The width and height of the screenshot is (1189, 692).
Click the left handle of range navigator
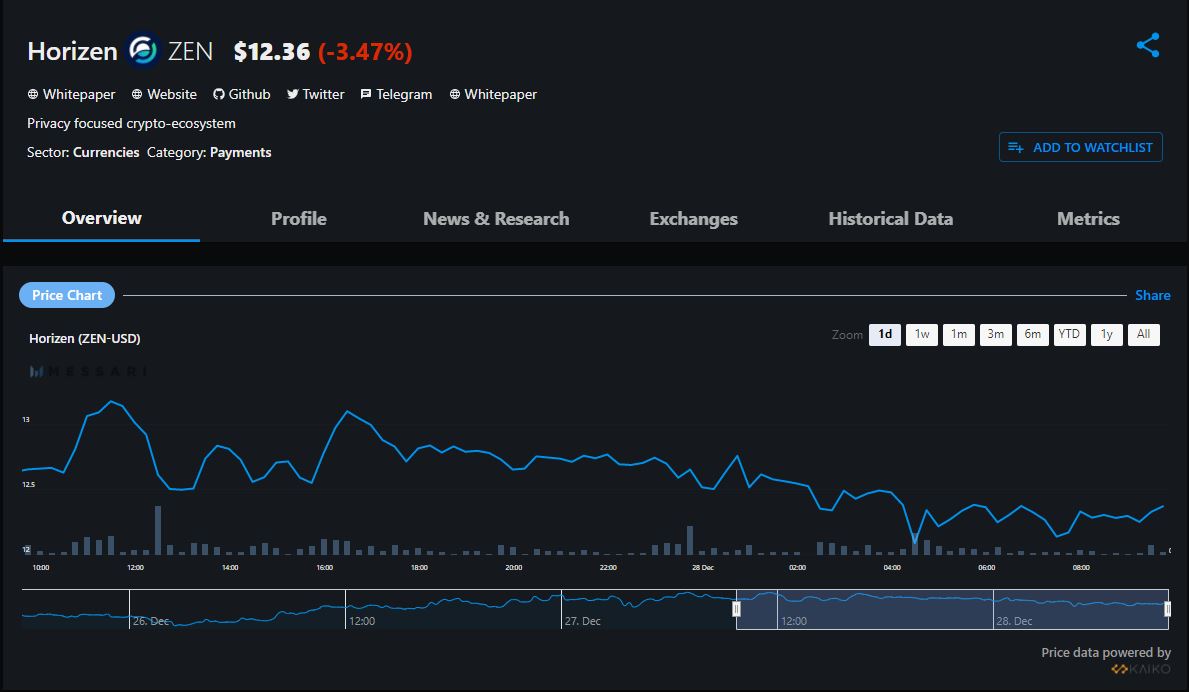[x=737, y=609]
